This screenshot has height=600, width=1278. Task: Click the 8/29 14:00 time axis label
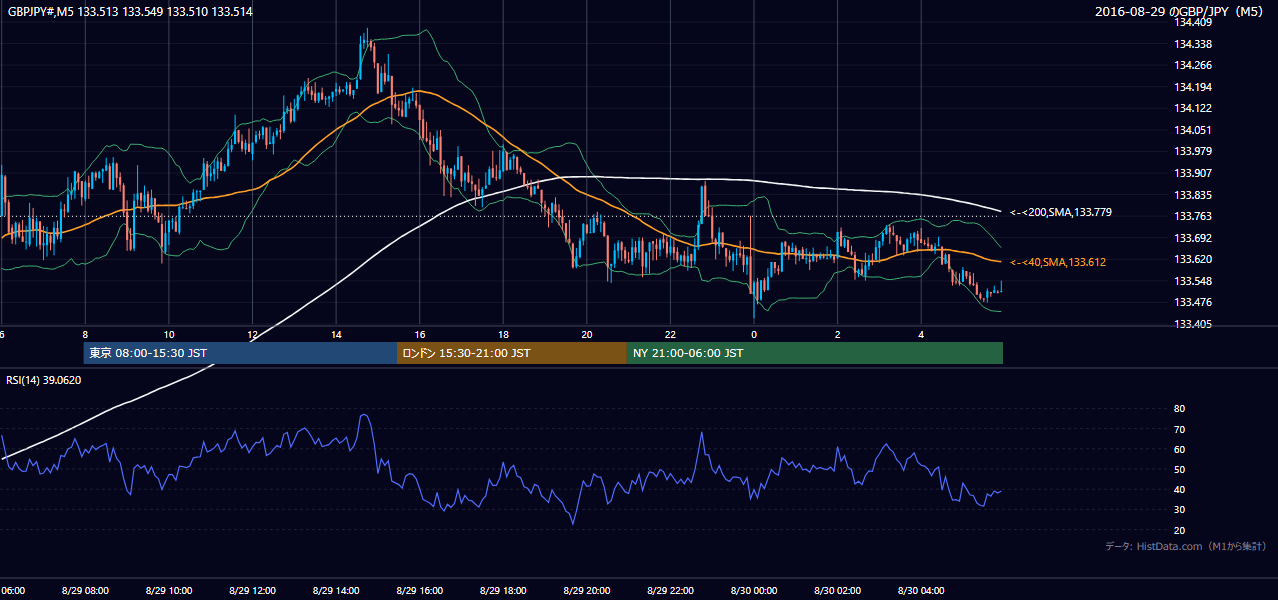pyautogui.click(x=336, y=591)
